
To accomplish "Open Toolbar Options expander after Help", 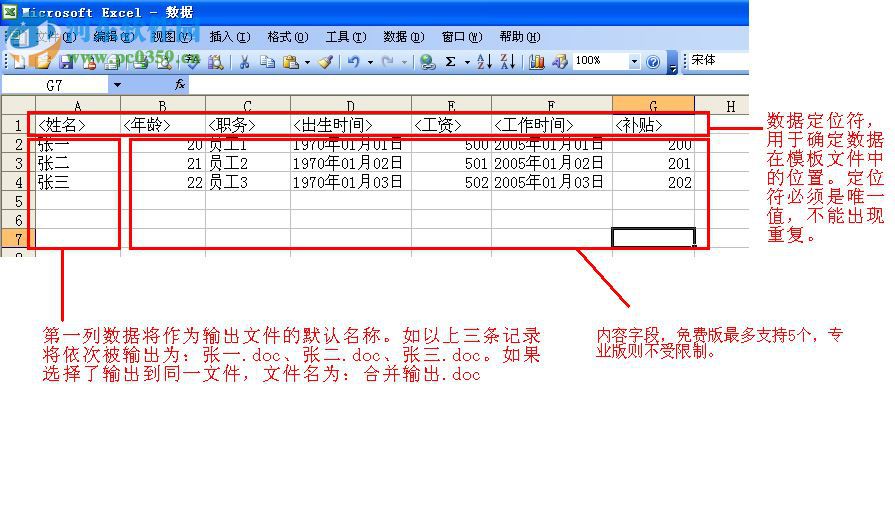I will pos(672,62).
